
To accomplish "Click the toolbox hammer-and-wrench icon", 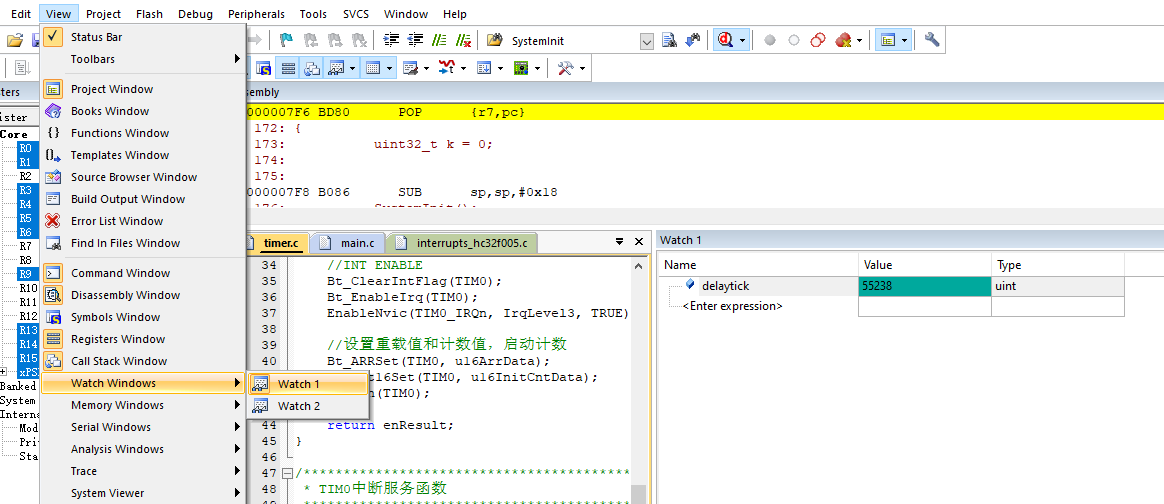I will click(565, 68).
